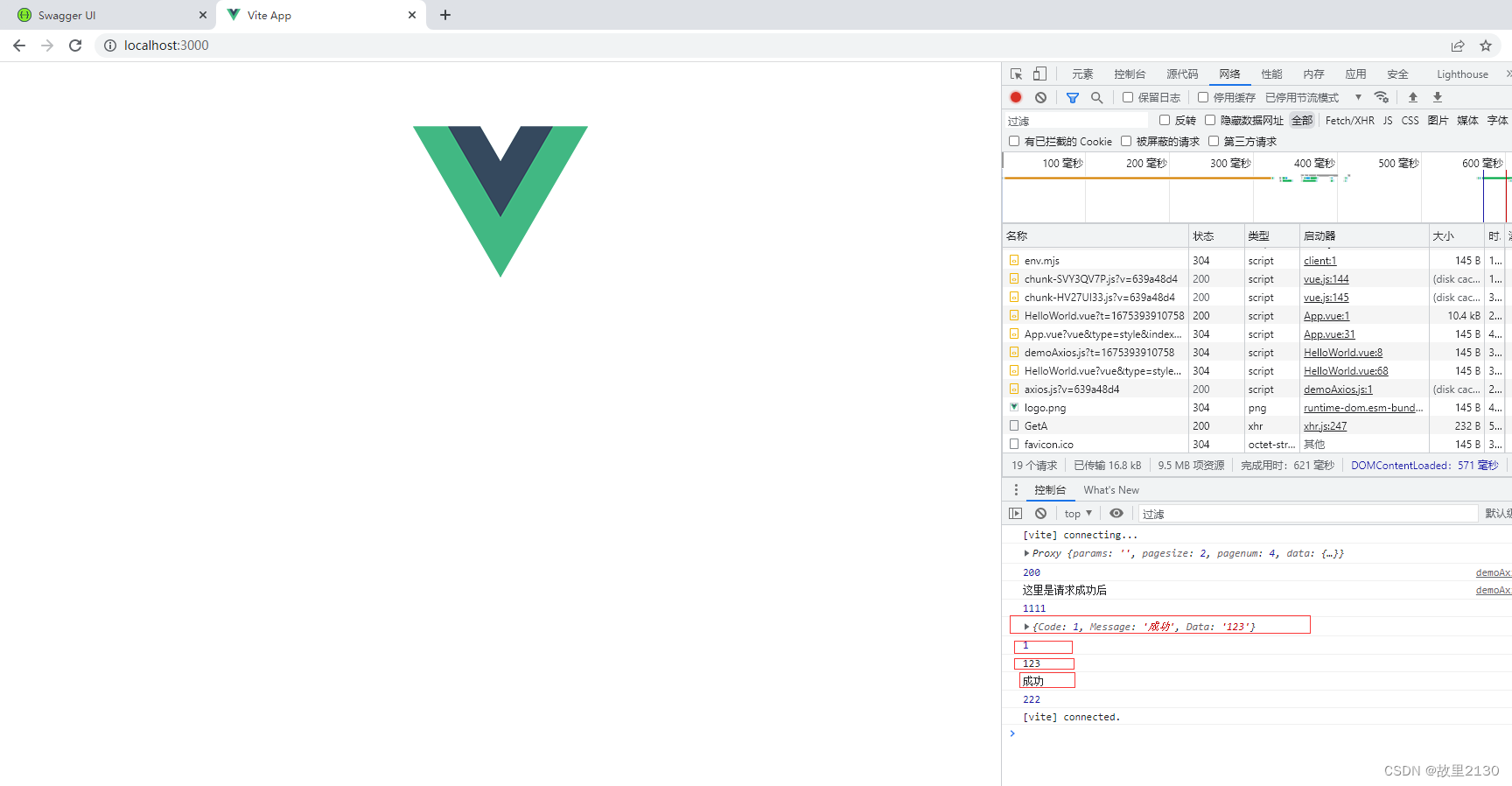
Task: Create live expression eye icon
Action: [1116, 514]
